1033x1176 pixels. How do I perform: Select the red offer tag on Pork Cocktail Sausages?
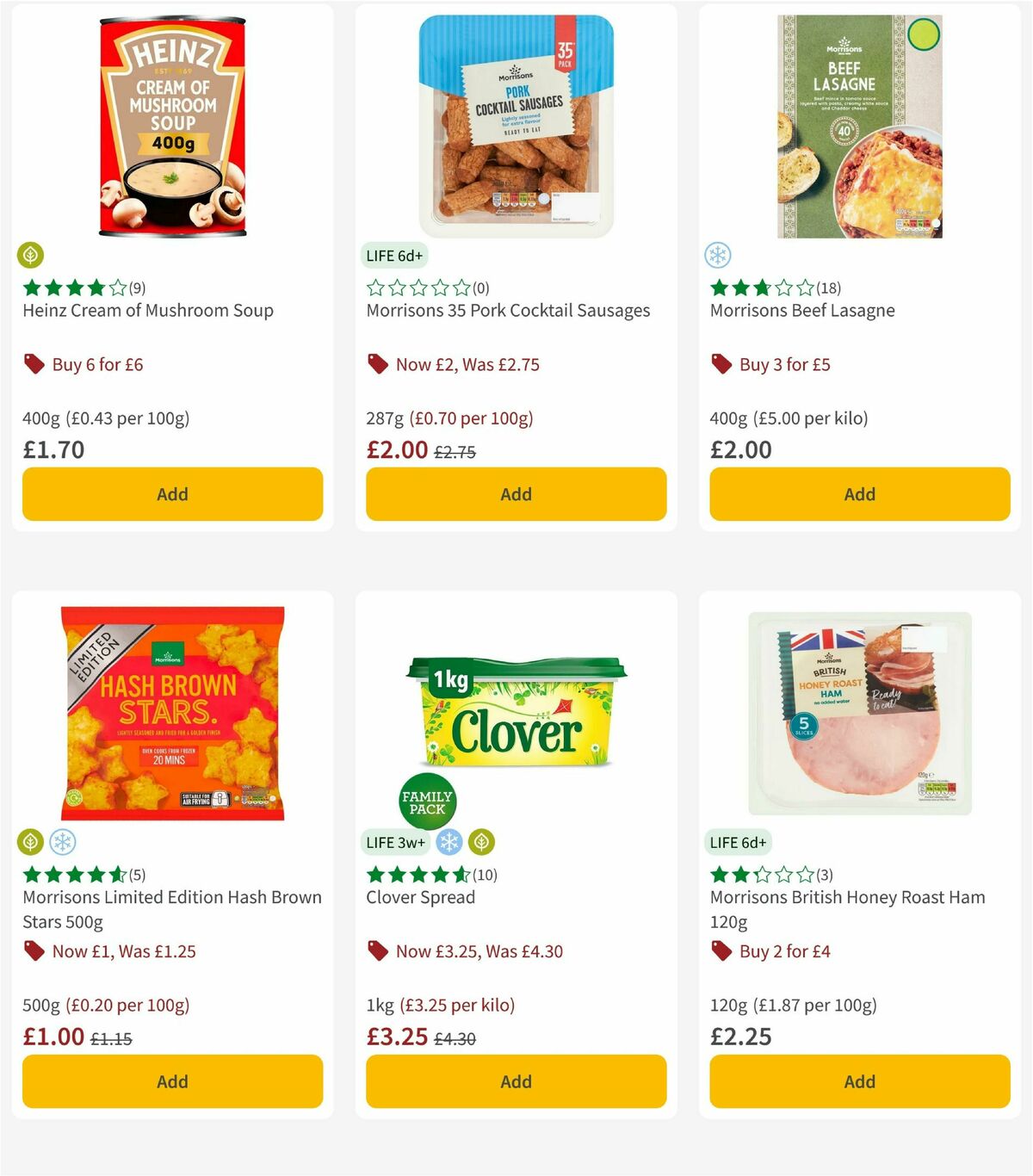click(377, 364)
